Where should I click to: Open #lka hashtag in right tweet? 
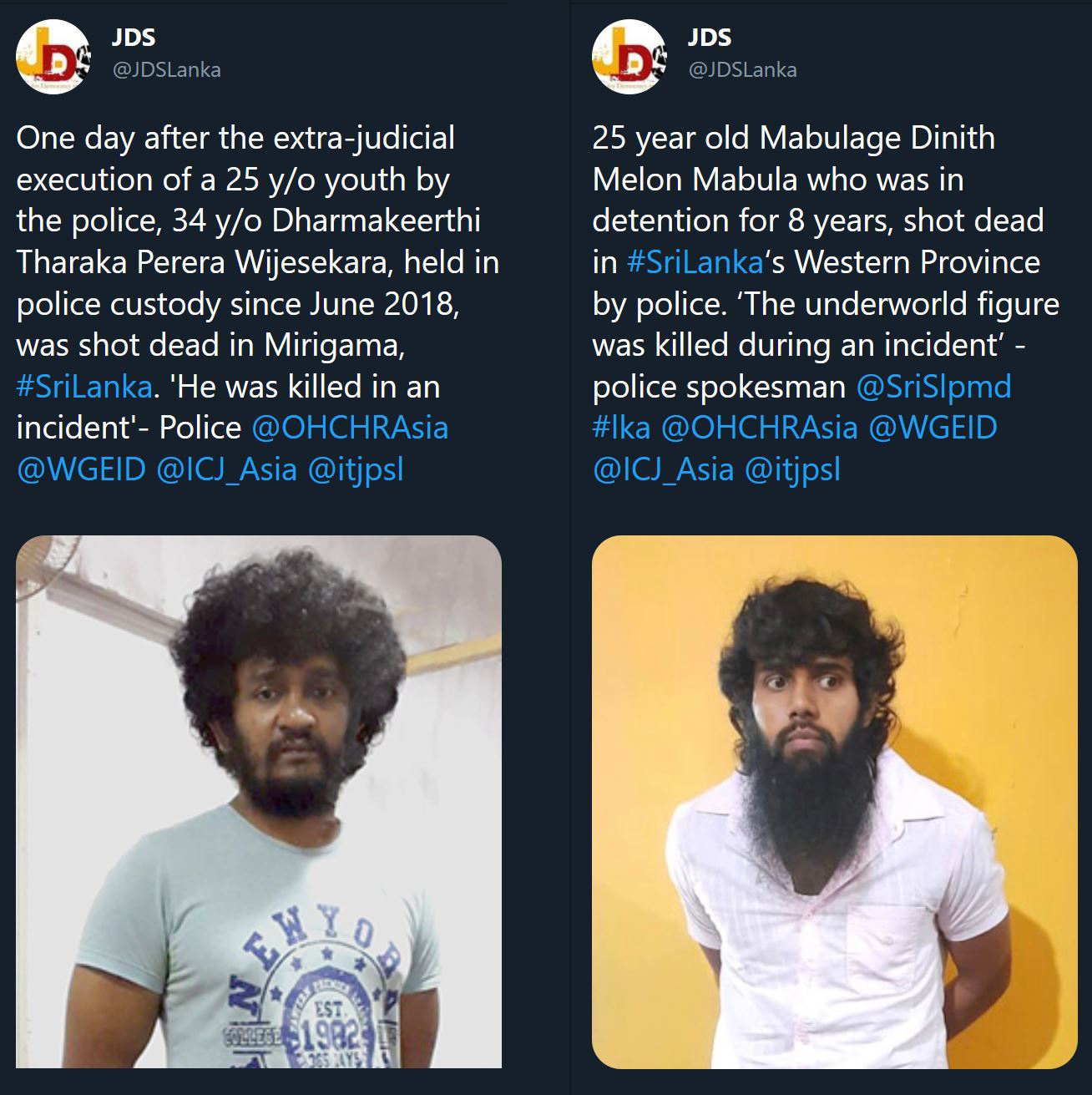621,427
